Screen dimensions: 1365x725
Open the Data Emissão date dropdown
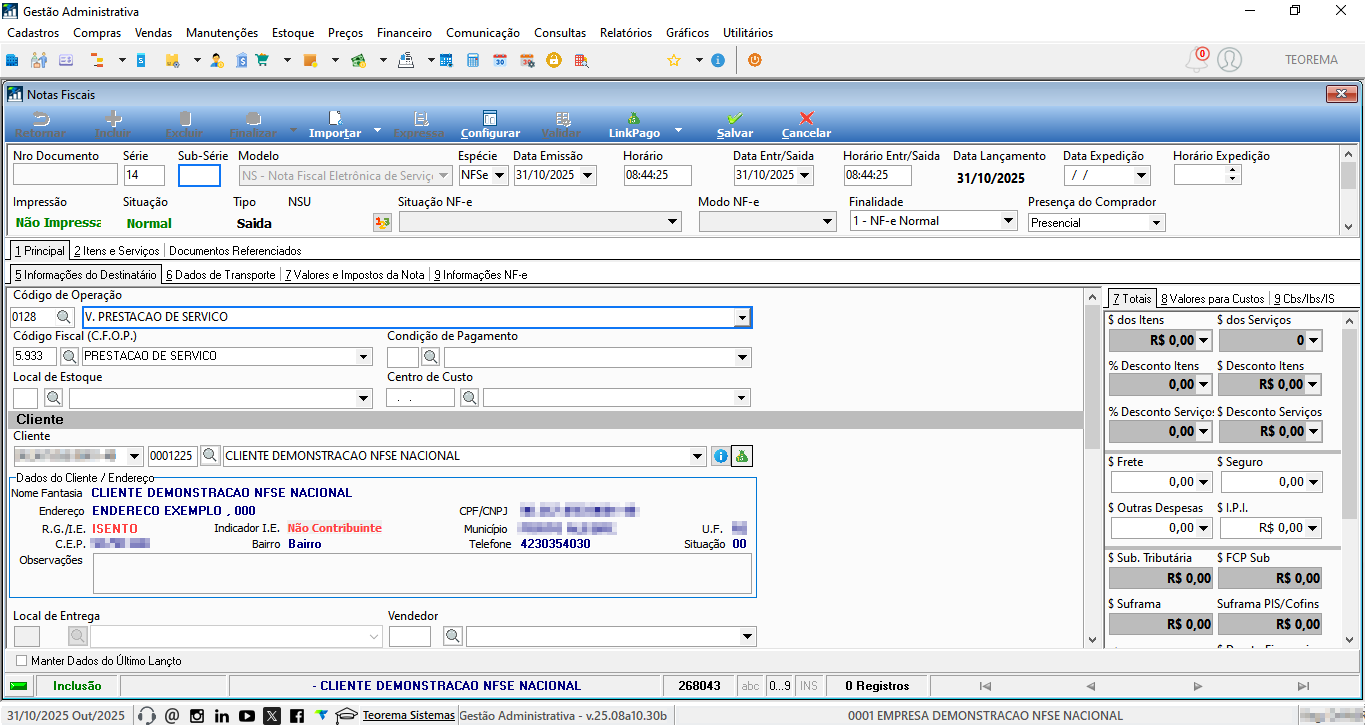(587, 176)
